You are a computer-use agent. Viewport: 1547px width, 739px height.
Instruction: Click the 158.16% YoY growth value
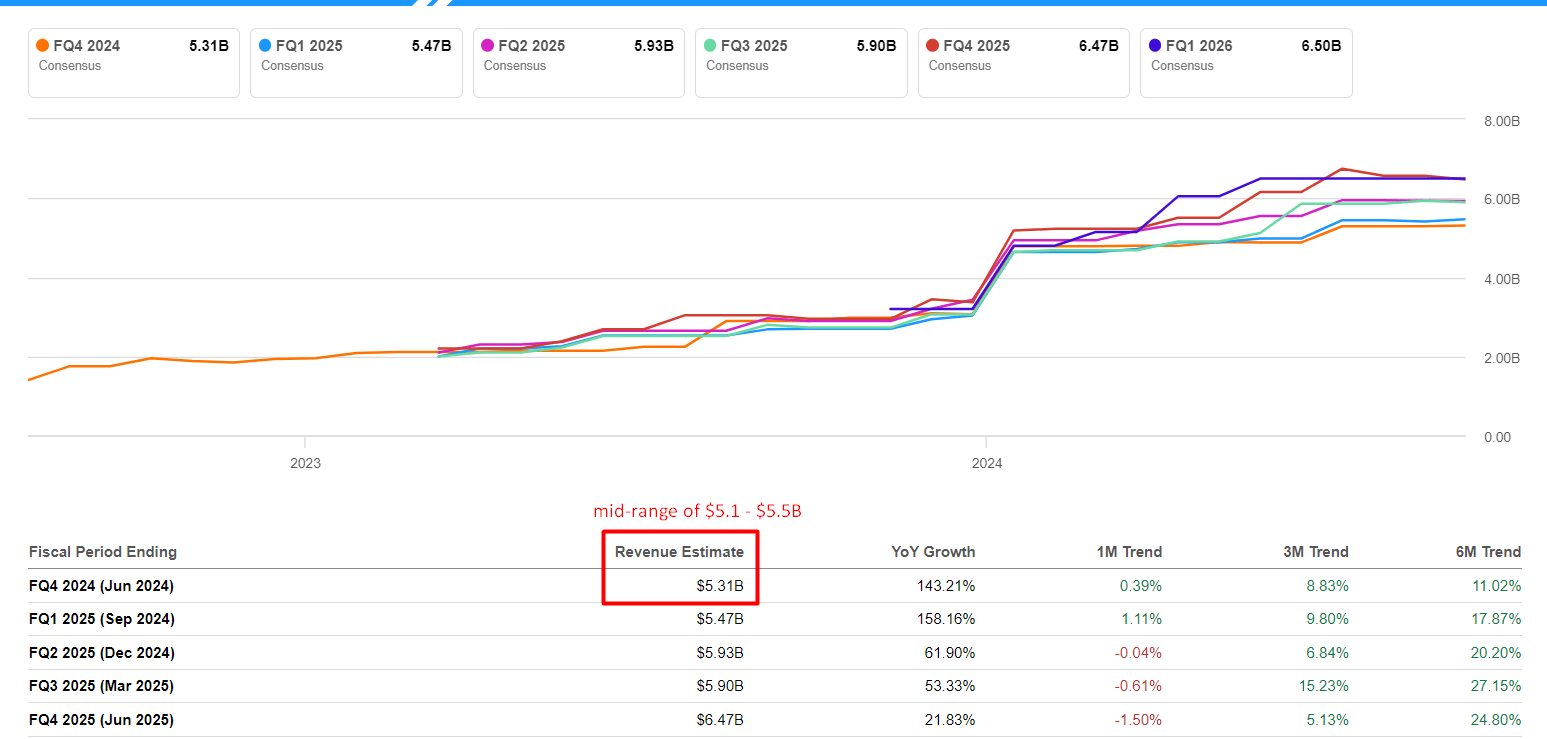coord(948,619)
